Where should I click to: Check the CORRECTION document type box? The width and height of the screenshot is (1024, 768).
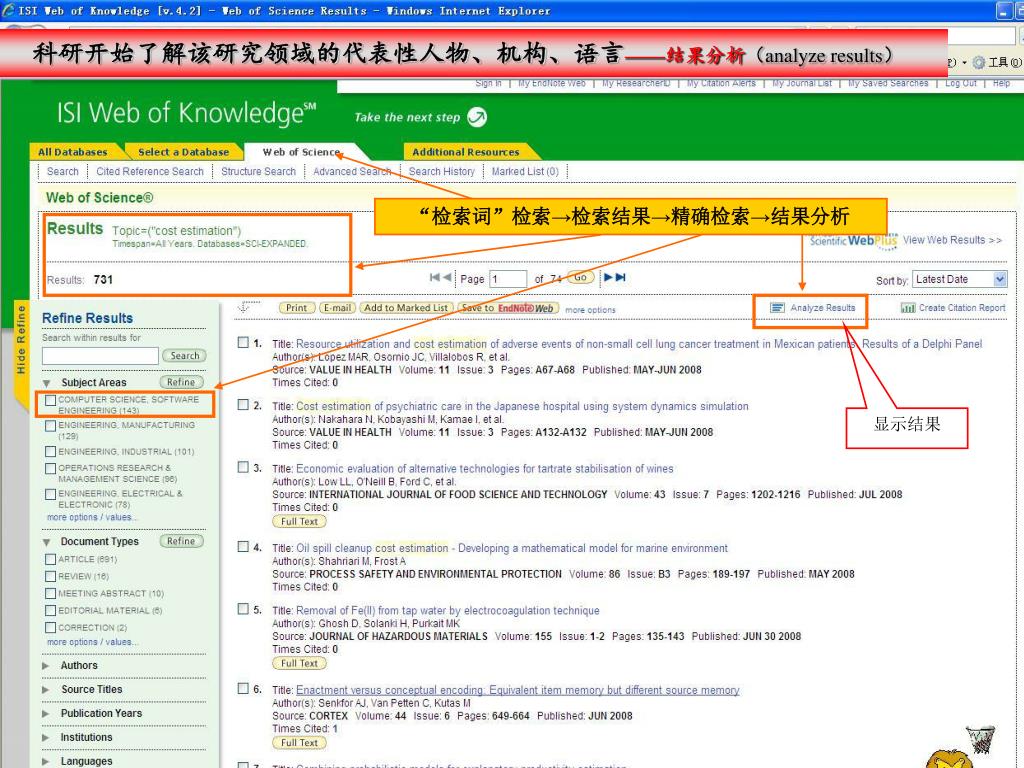(50, 627)
